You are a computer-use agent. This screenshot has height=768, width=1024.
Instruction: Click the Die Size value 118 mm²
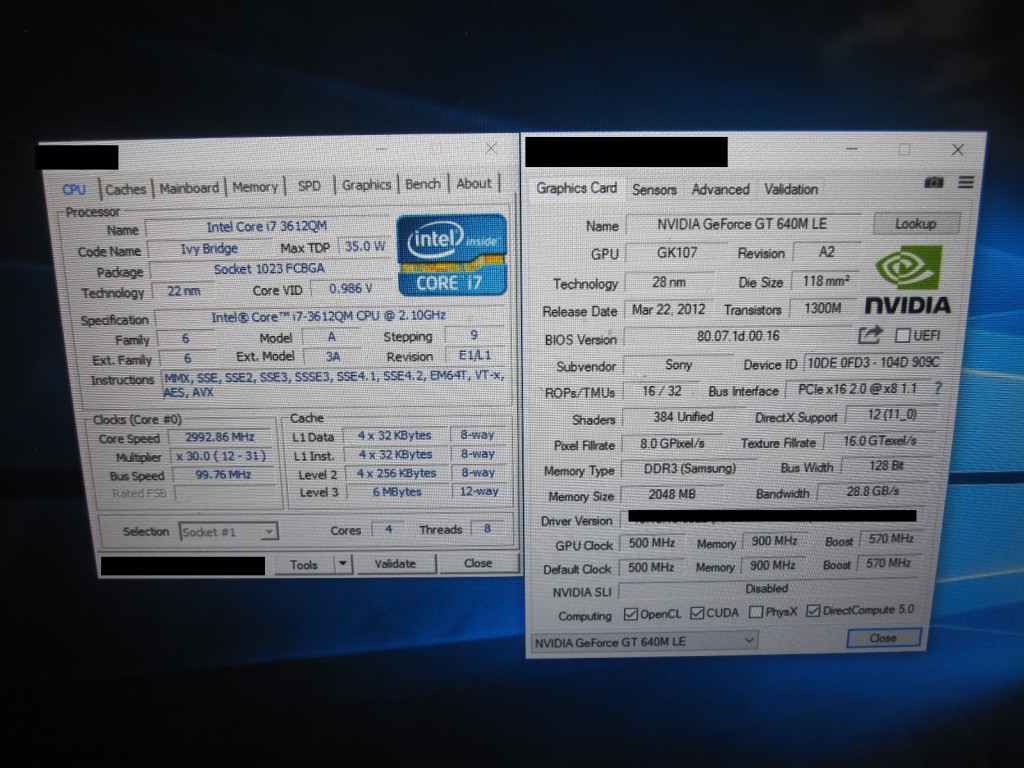825,281
